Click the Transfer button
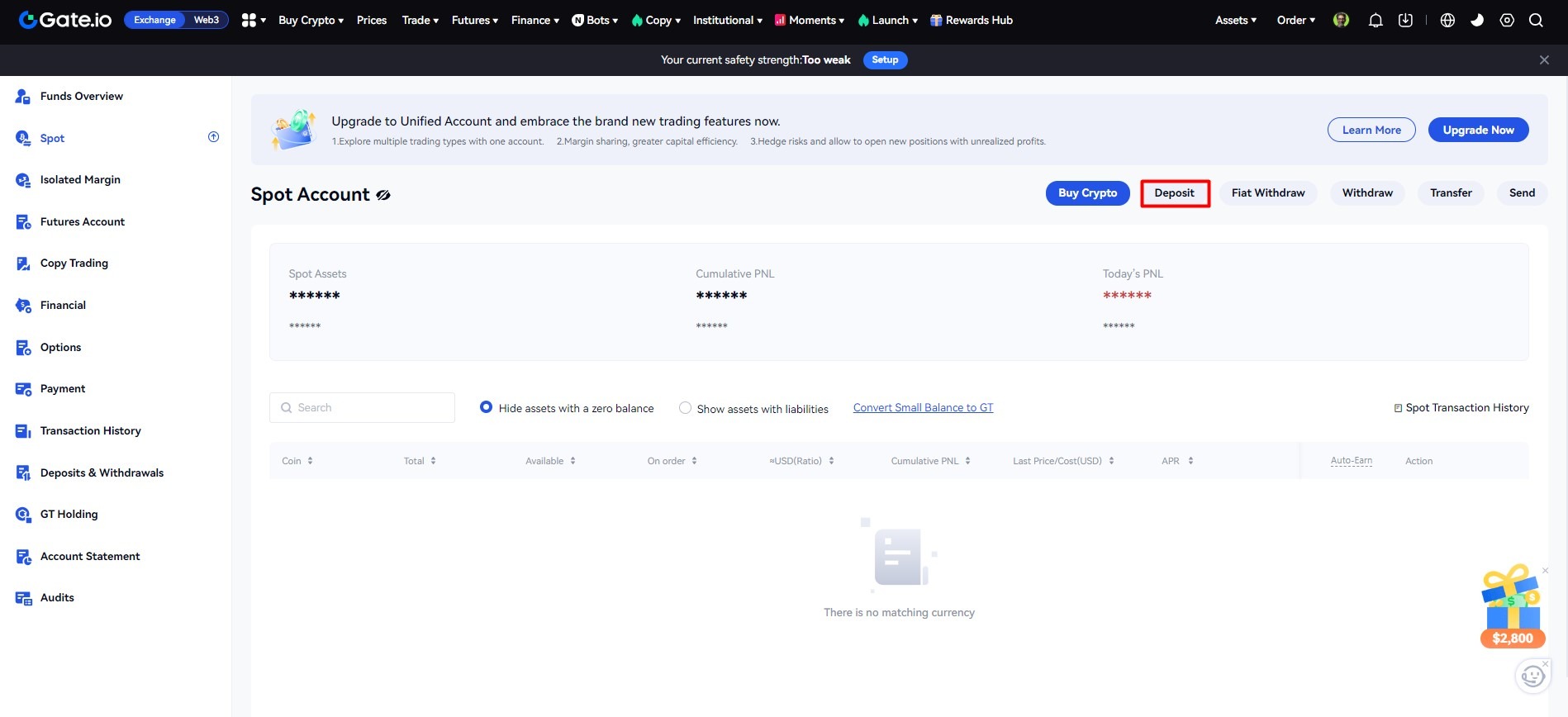The height and width of the screenshot is (717, 1568). (1451, 193)
